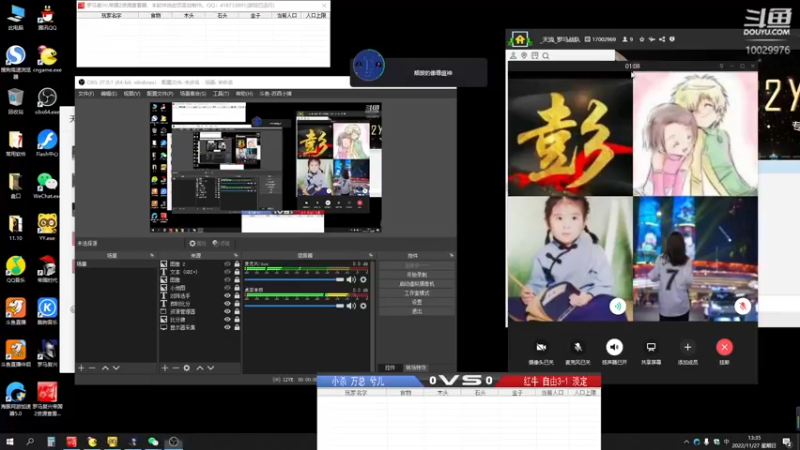Click the user icon in YY toolbar
The width and height of the screenshot is (800, 450).
click(x=513, y=56)
